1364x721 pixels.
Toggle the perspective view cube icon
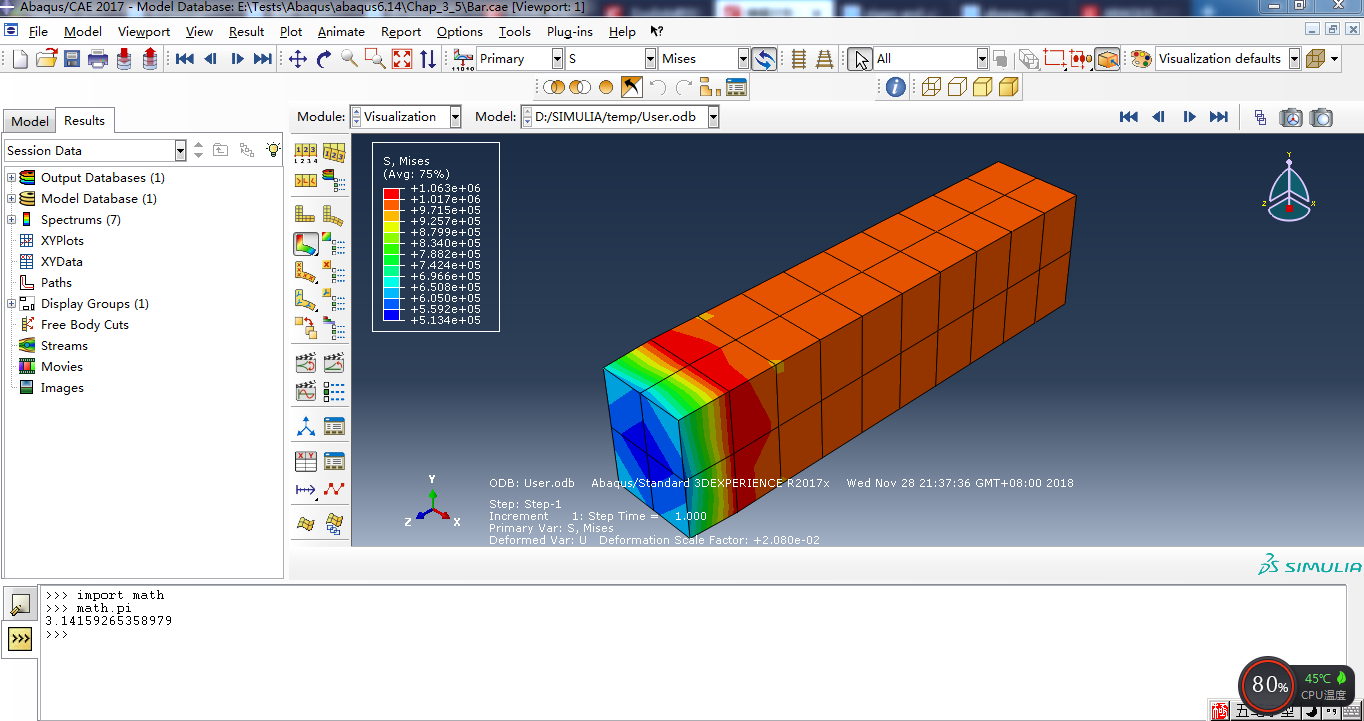click(1106, 58)
